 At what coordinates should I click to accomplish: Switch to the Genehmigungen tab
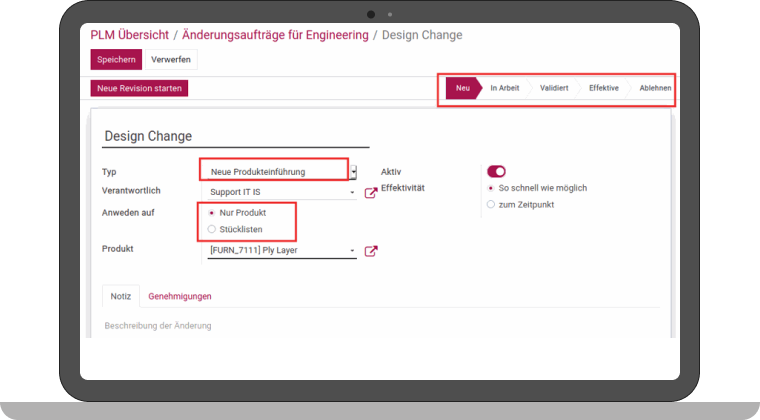(x=180, y=296)
